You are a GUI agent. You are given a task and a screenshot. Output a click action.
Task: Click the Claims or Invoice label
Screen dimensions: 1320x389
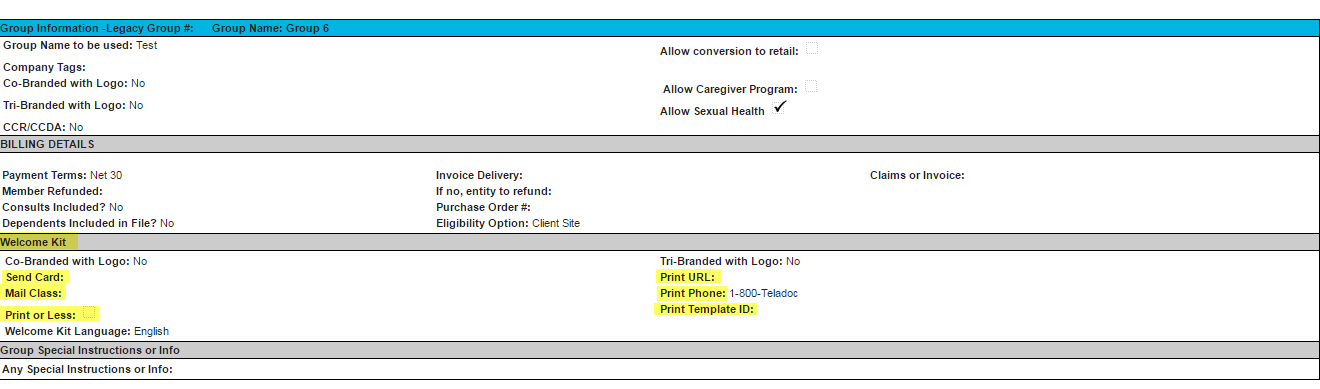pos(917,175)
